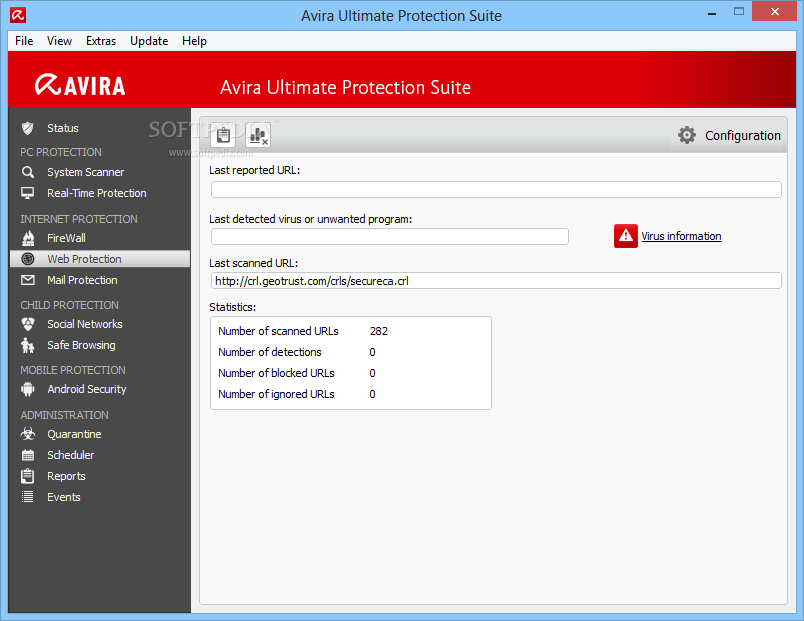Click the Real-Time Protection monitor icon
This screenshot has width=804, height=621.
click(x=28, y=193)
